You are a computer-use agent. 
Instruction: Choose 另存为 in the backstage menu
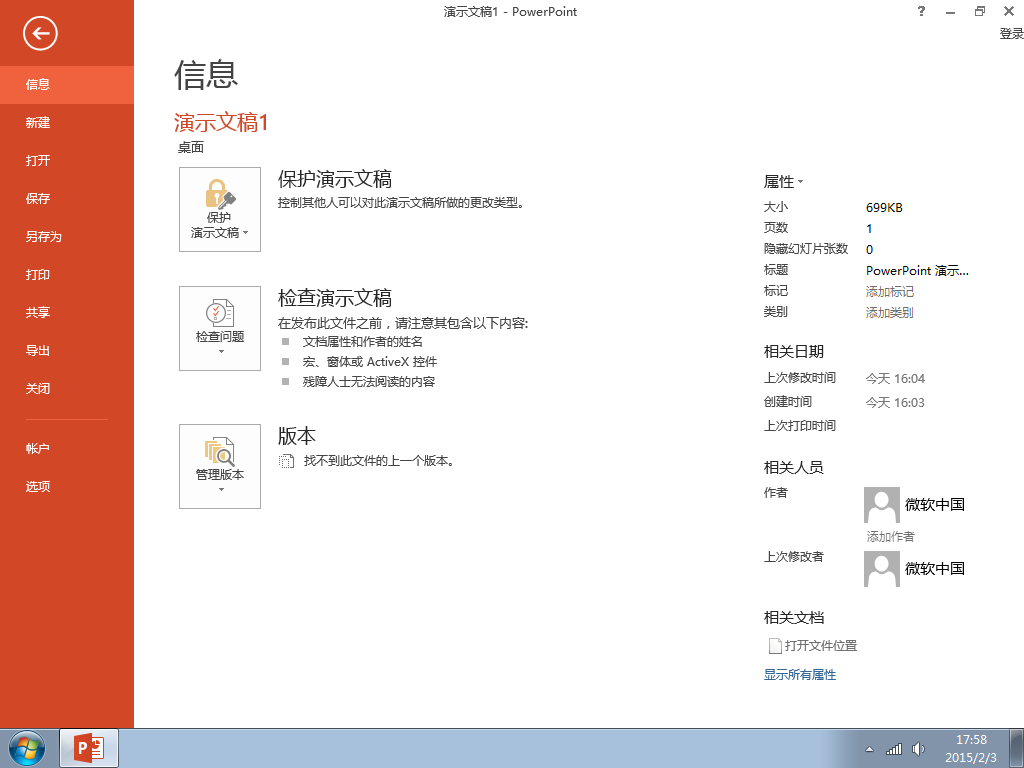67,236
